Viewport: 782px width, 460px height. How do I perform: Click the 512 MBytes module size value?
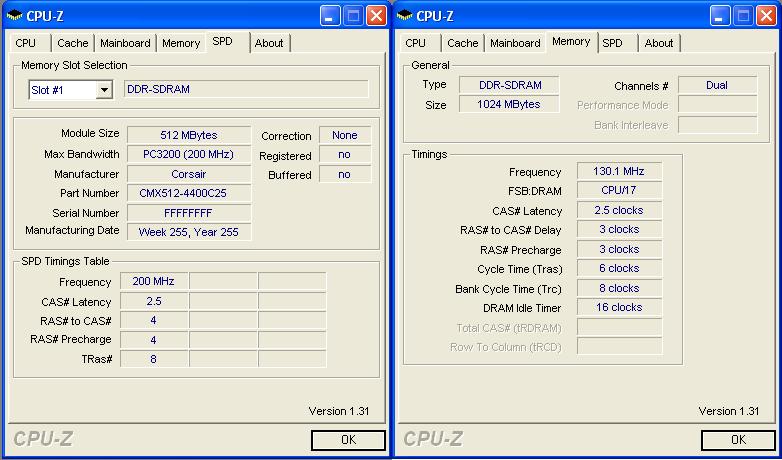[x=189, y=135]
